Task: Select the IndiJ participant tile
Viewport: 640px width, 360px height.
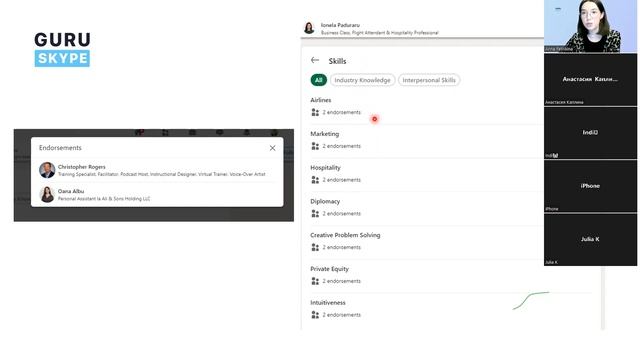Action: click(590, 133)
